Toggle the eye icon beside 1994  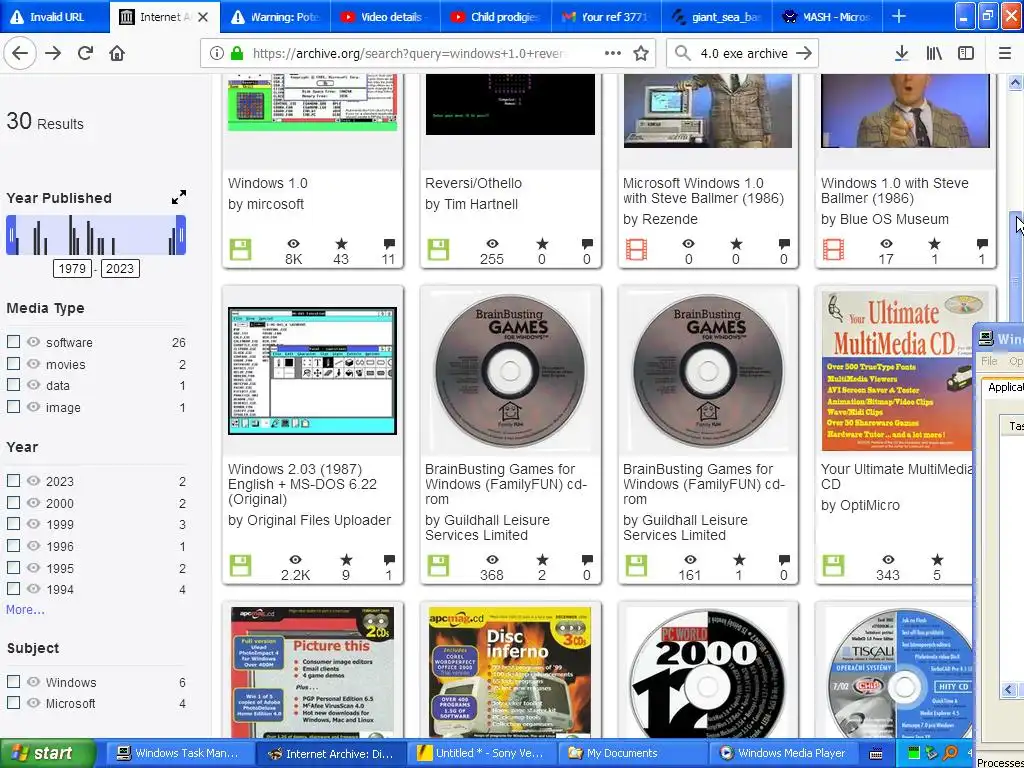(x=33, y=588)
